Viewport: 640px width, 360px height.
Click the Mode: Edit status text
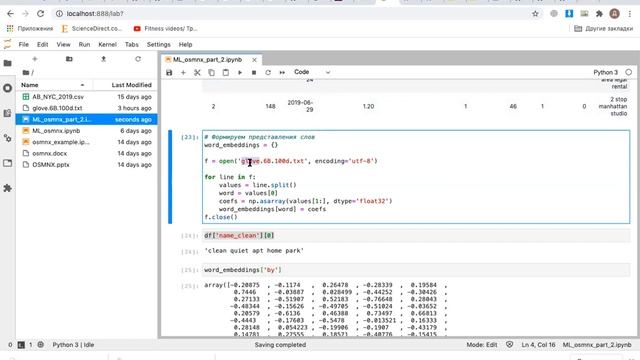482,344
